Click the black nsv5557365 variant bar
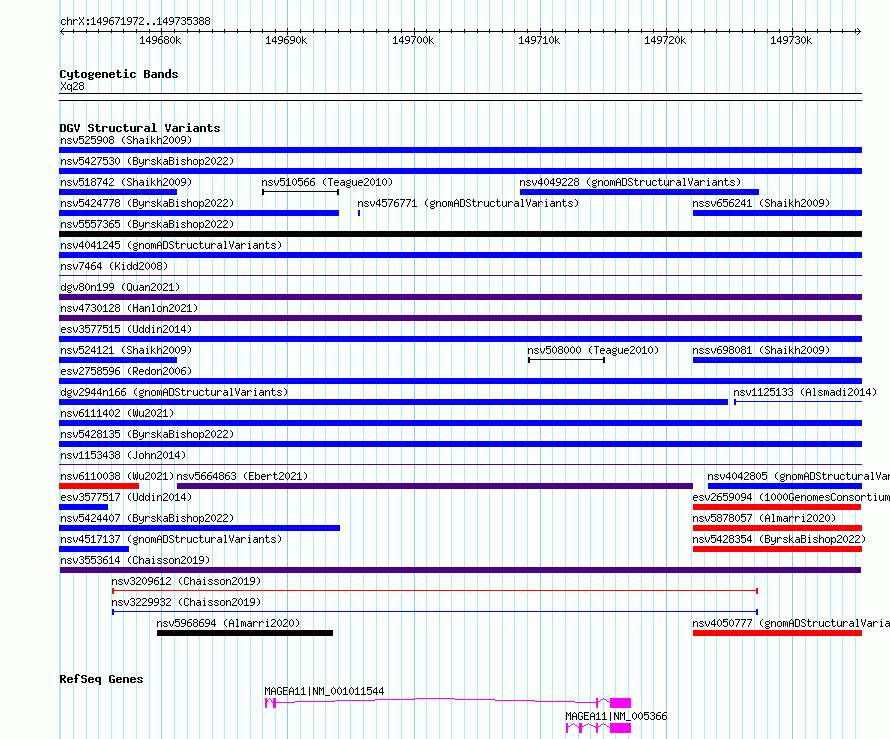Screen dimensions: 890x739 [460, 234]
